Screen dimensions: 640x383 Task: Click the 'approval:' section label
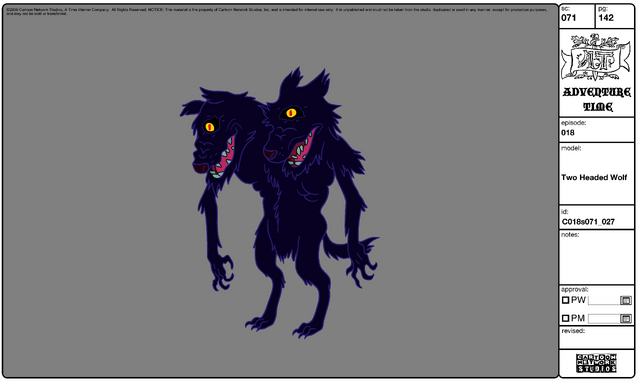[575, 289]
